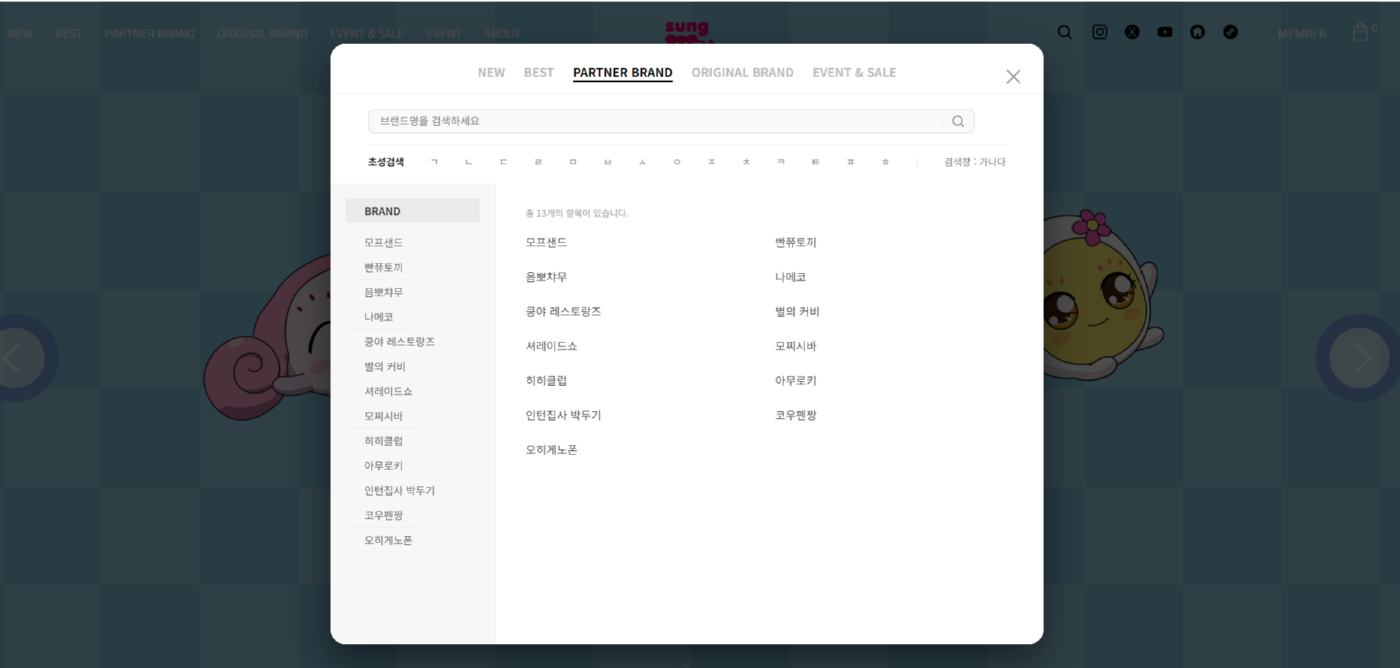This screenshot has width=1400, height=668.
Task: Open 코우펜짱 link in the main brand list
Action: 795,415
